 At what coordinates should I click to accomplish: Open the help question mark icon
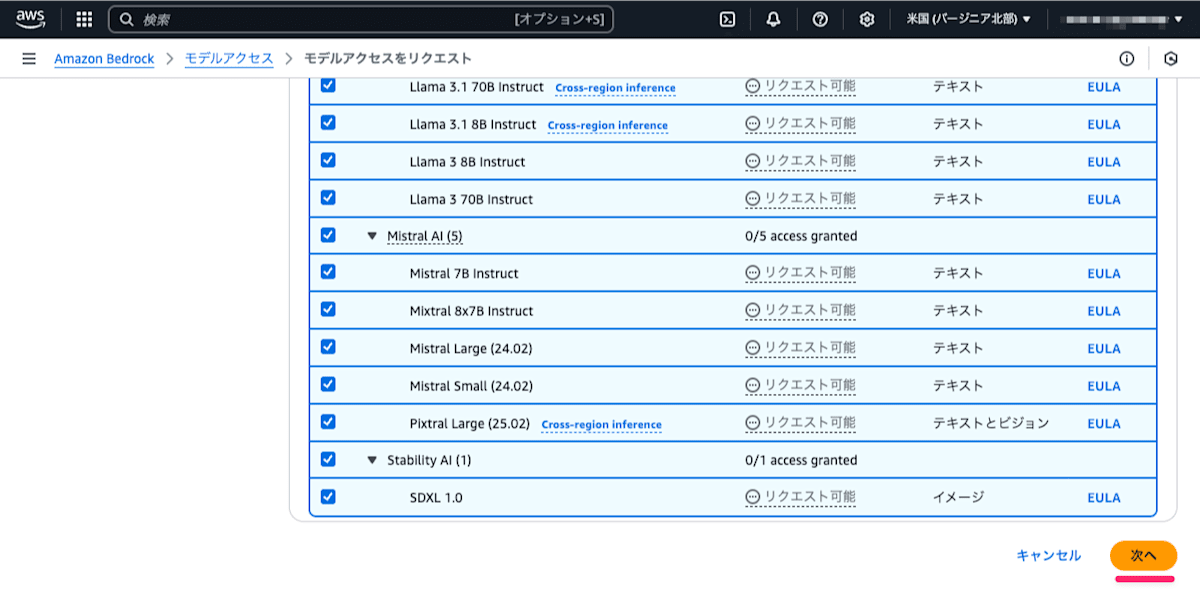pos(820,19)
